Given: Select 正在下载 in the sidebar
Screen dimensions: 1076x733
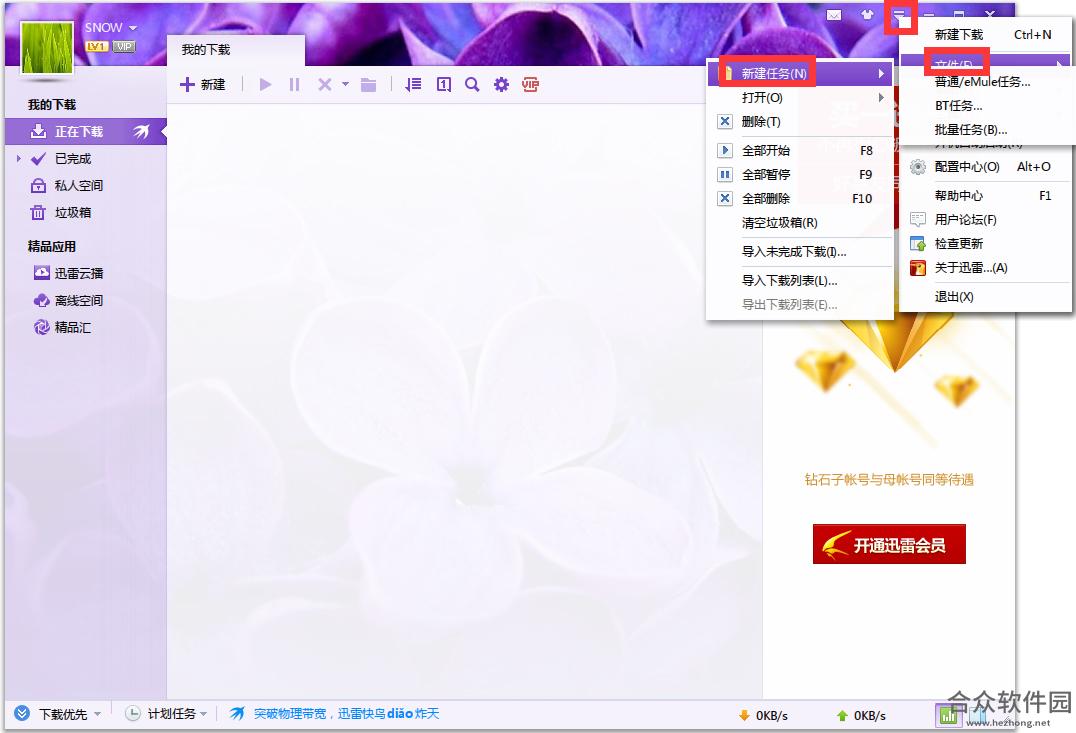Looking at the screenshot, I should point(86,131).
